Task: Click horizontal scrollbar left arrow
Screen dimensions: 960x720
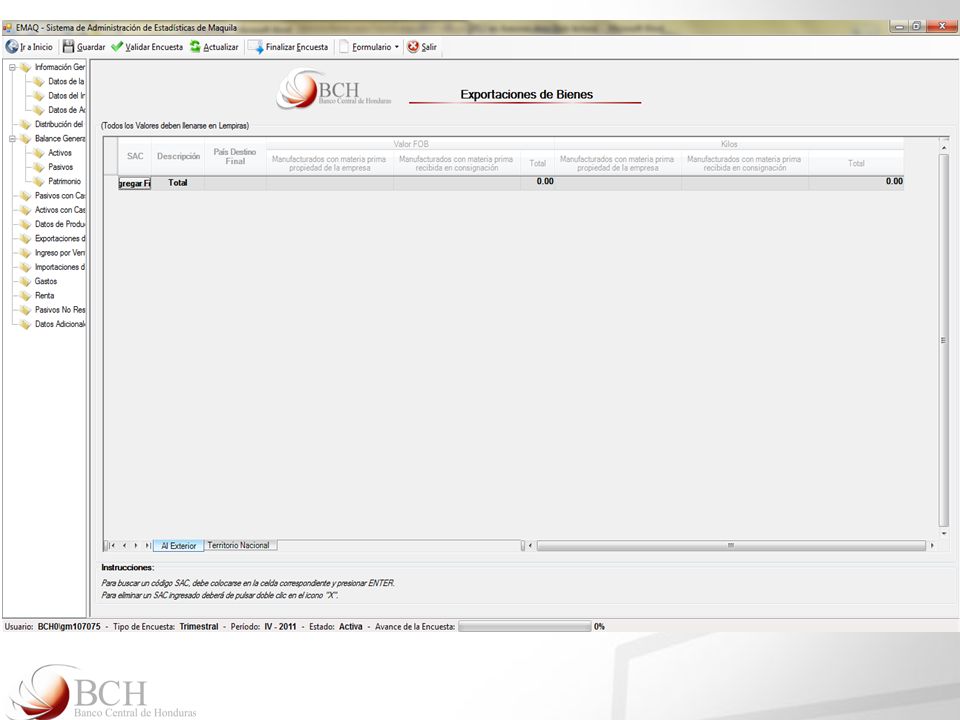Action: [530, 546]
